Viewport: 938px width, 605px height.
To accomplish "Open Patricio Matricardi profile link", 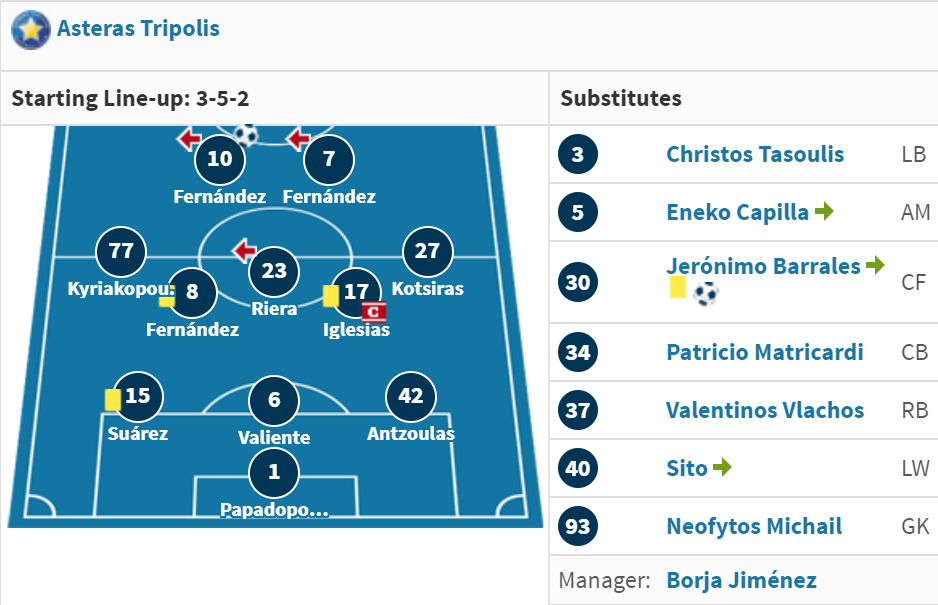I will pos(765,352).
